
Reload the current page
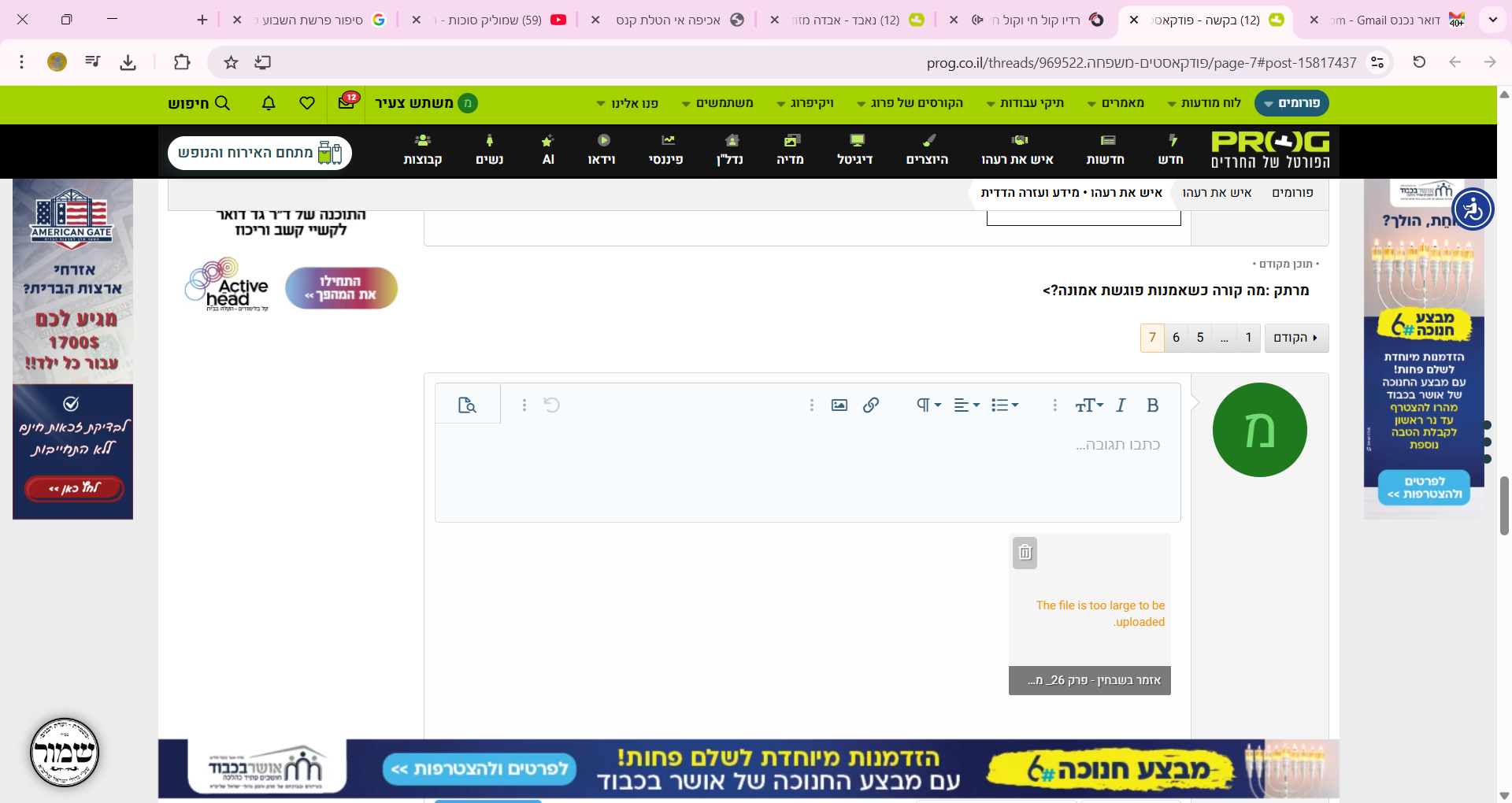click(1419, 62)
